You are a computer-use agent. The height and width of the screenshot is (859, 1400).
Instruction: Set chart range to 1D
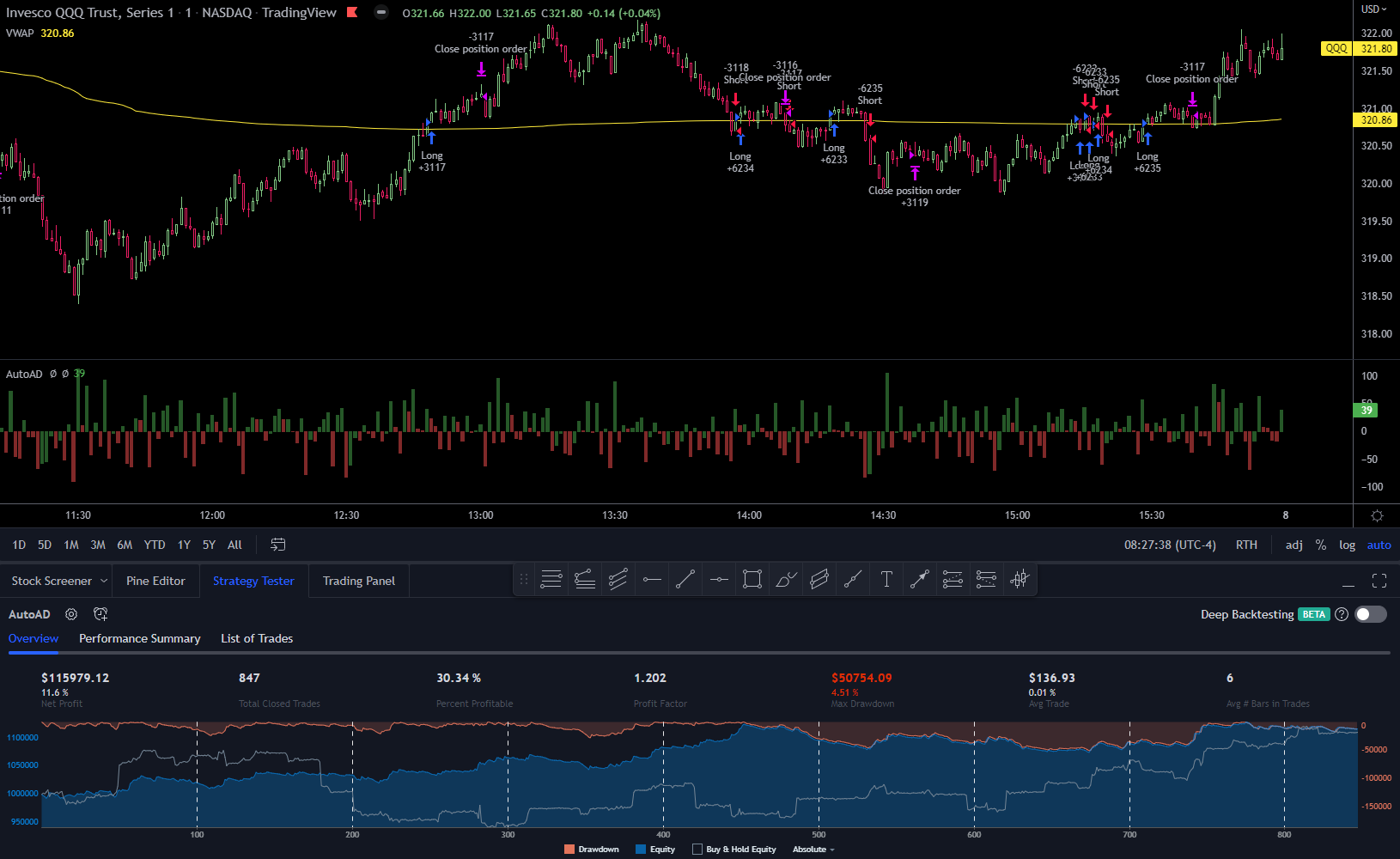[x=19, y=545]
